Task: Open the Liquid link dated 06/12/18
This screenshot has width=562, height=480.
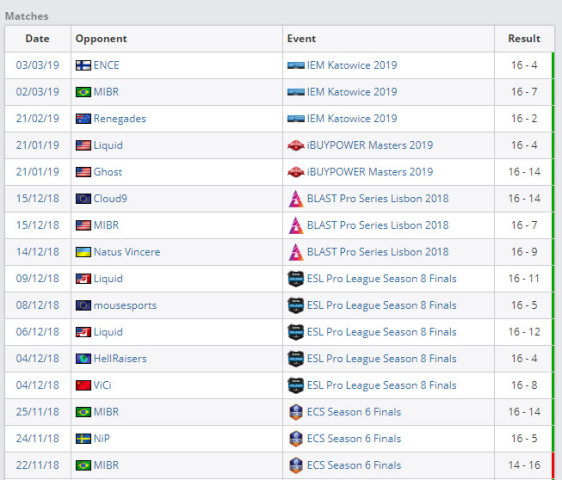Action: [x=108, y=332]
